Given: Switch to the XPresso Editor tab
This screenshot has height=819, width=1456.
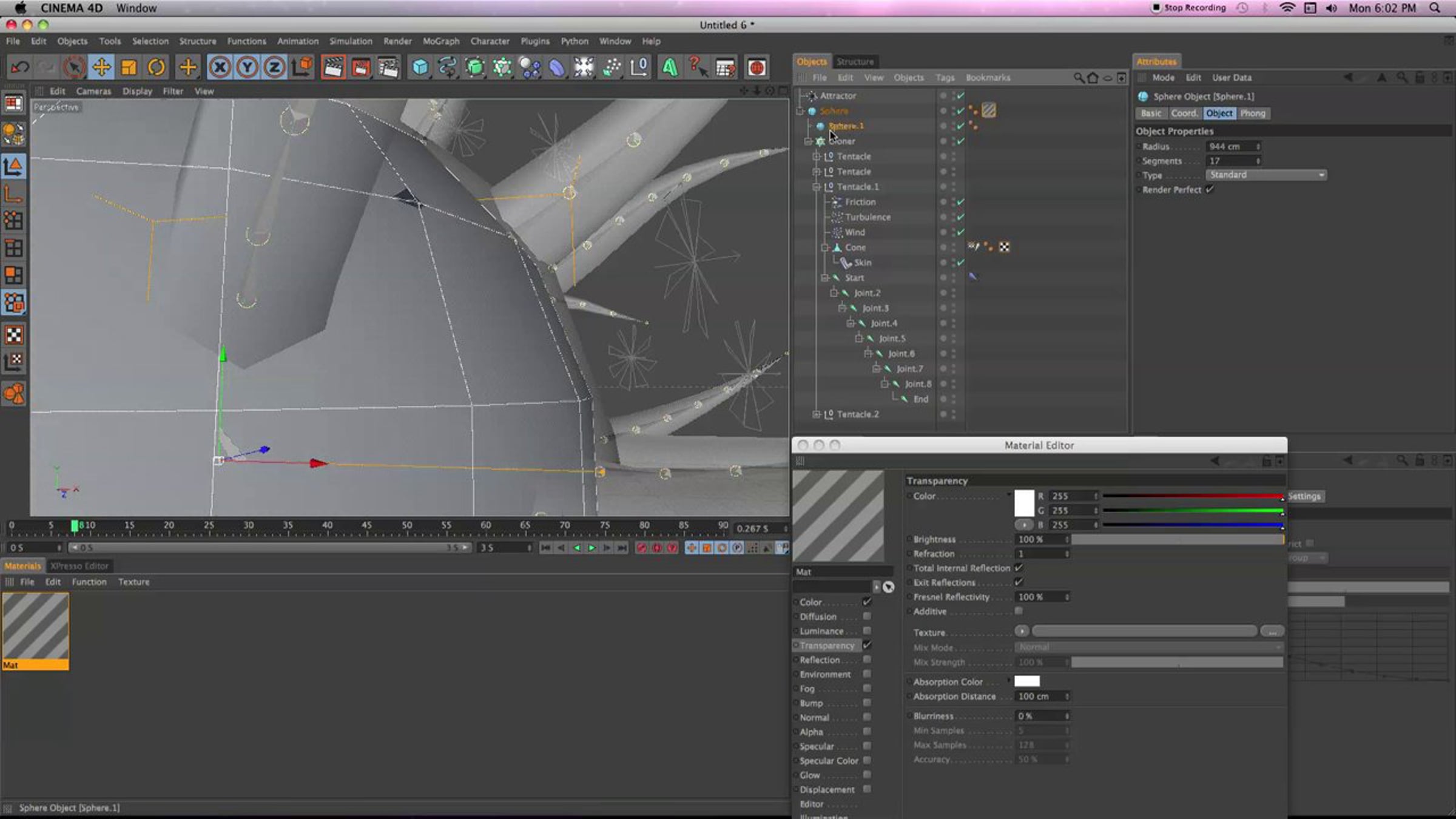Looking at the screenshot, I should click(79, 566).
